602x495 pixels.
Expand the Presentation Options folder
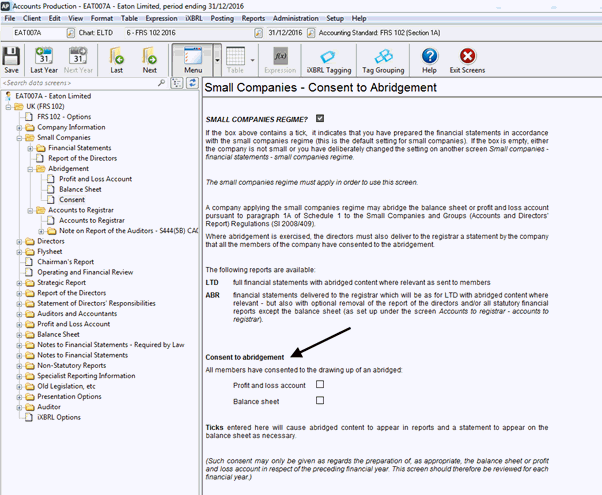tap(19, 397)
